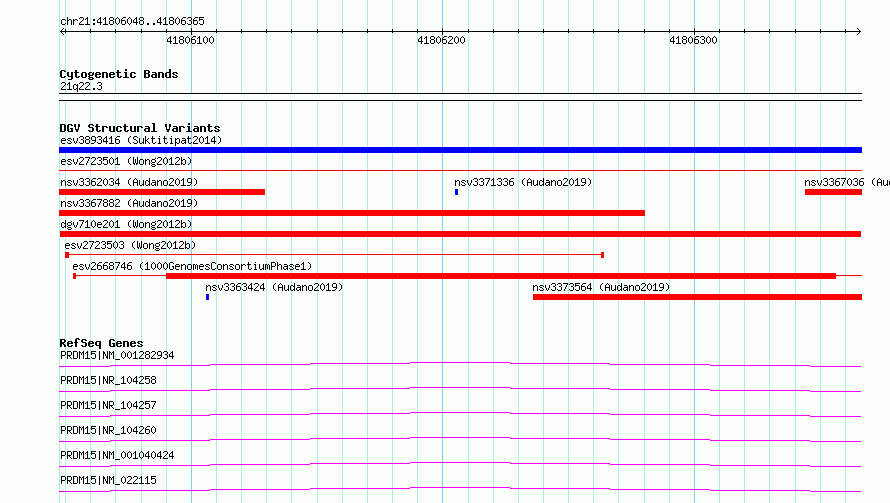Select the esv3893416 (Suktitipat2014) label
Image resolution: width=890 pixels, height=503 pixels.
coord(141,140)
